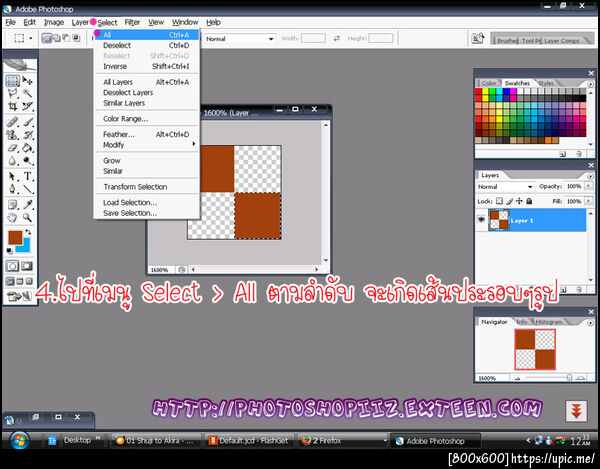Open the Opacity slider arrow in Layers
Viewport: 600px width, 469px height.
pos(589,186)
